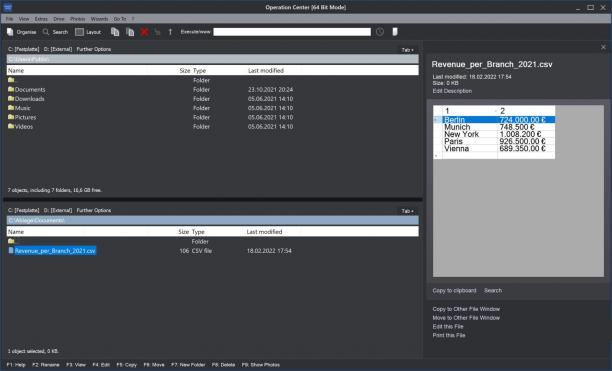Click the app icon in title bar
This screenshot has height=371, width=612.
pyautogui.click(x=7, y=7)
